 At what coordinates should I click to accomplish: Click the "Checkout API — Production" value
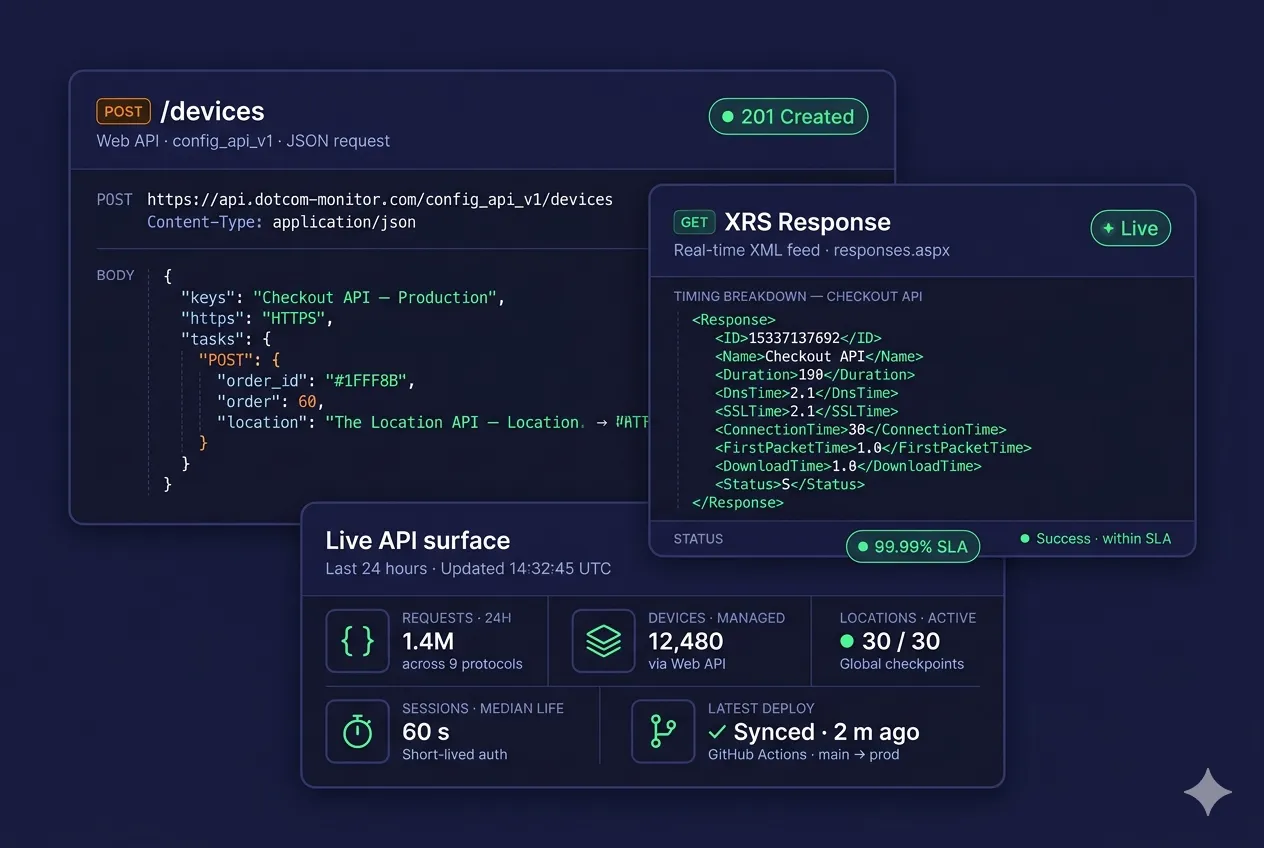pos(374,297)
